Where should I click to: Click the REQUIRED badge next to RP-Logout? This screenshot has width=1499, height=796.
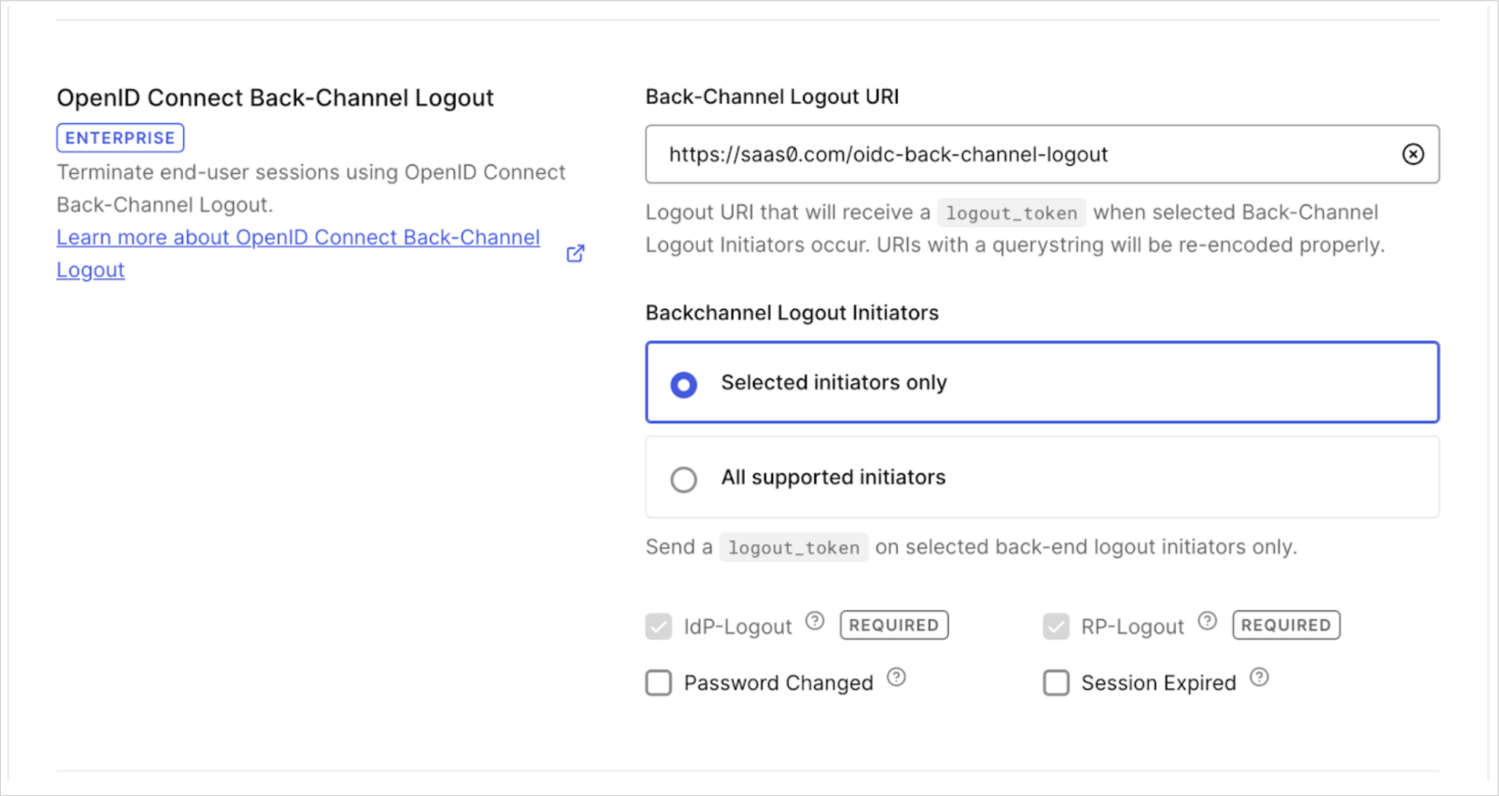[x=1285, y=625]
